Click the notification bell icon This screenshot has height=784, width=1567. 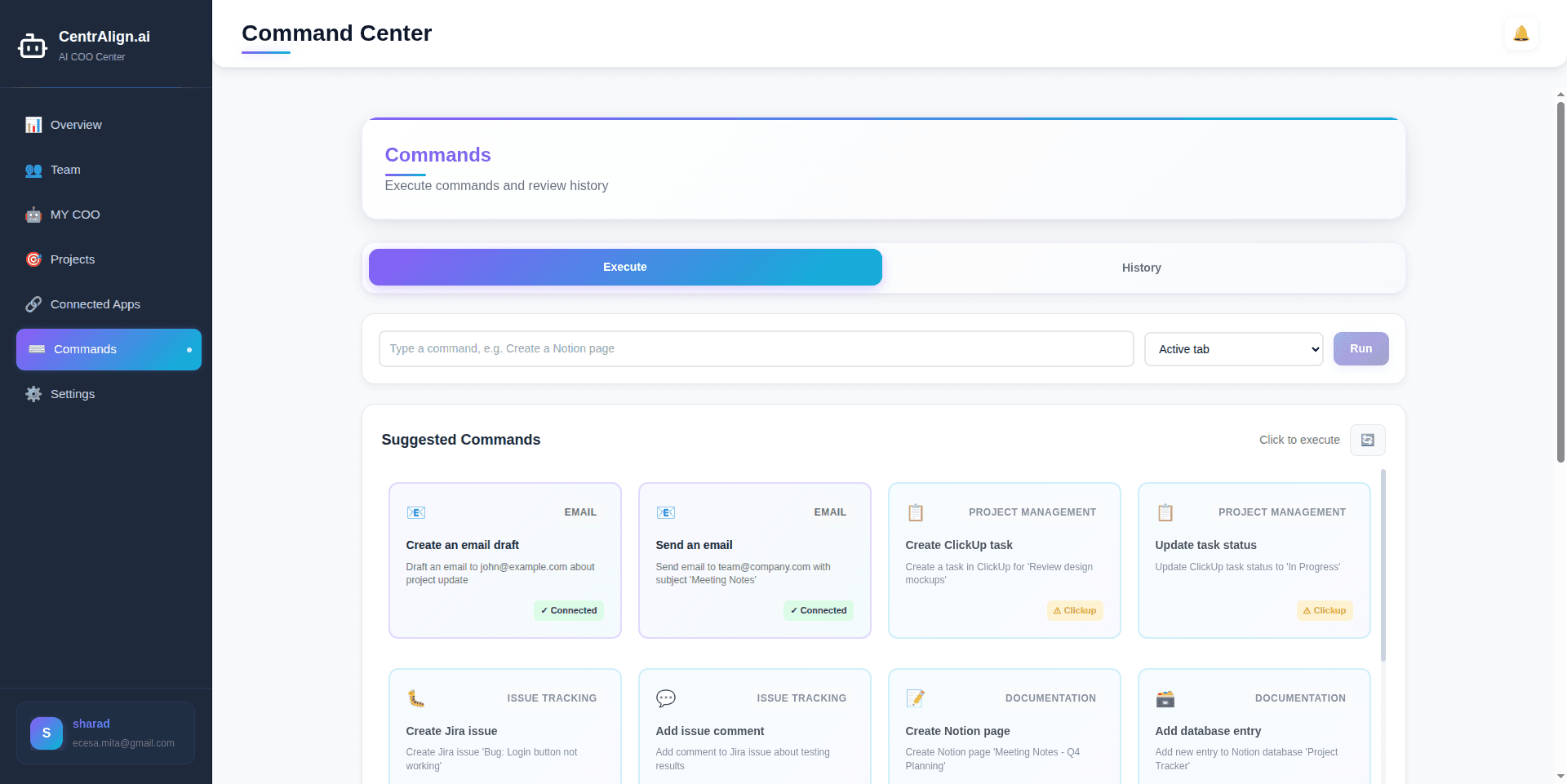click(1520, 33)
